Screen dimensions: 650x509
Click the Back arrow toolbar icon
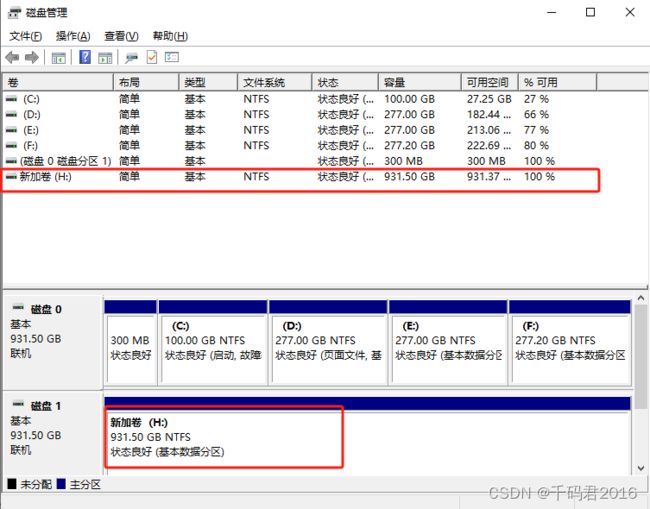tap(12, 57)
